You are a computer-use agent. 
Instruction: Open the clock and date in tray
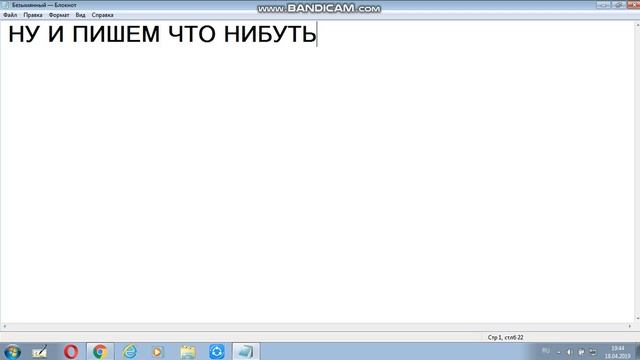(x=618, y=352)
